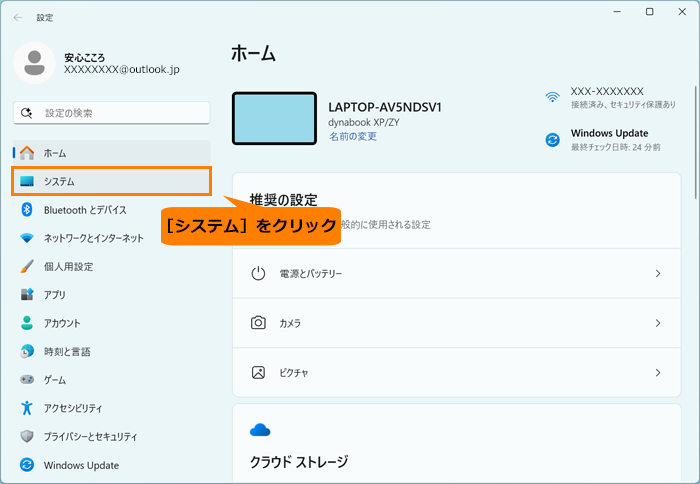
Task: Click the 設定の検索 search box
Action: pyautogui.click(x=112, y=113)
